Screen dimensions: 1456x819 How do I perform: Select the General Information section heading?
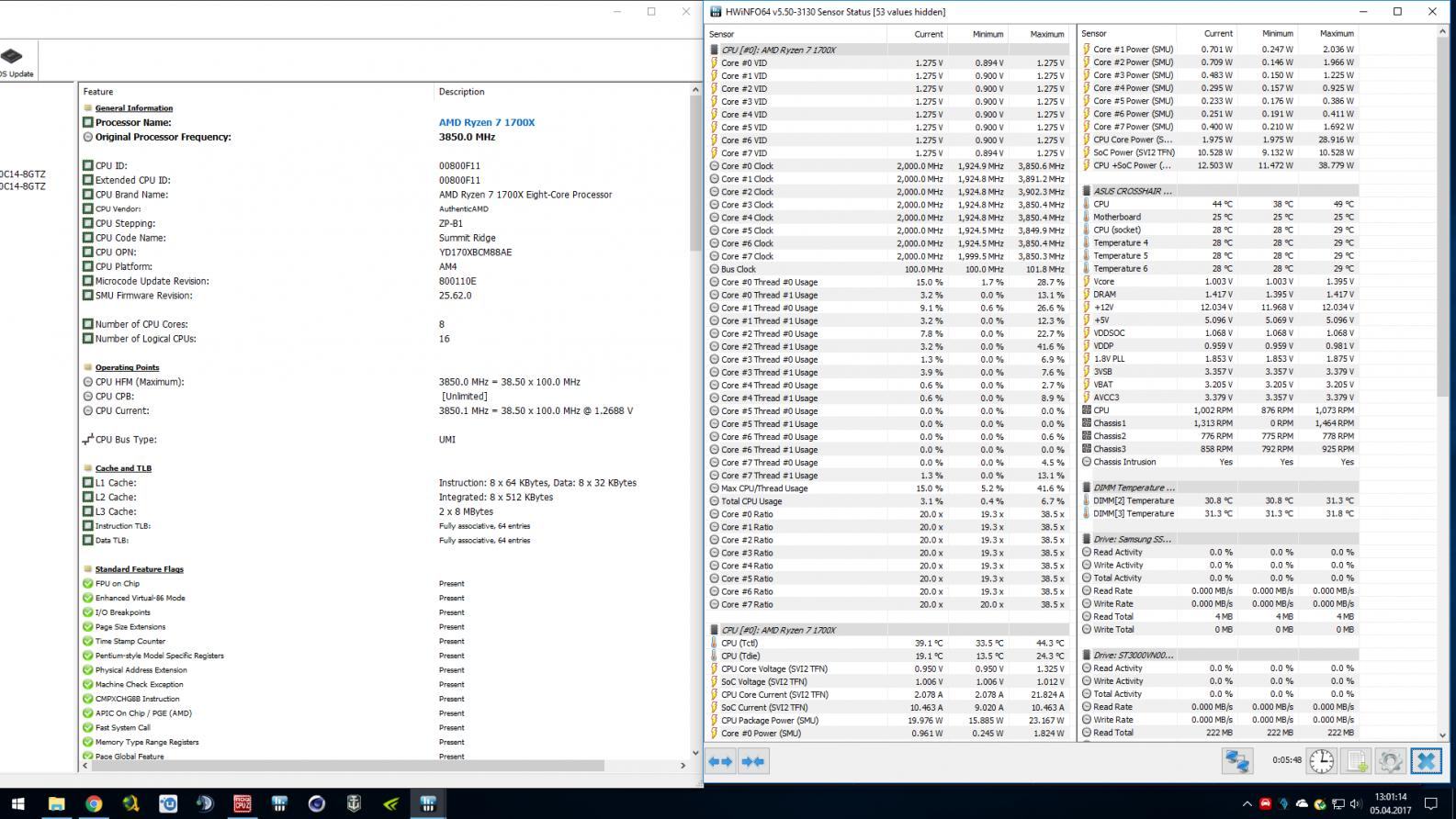(x=134, y=108)
